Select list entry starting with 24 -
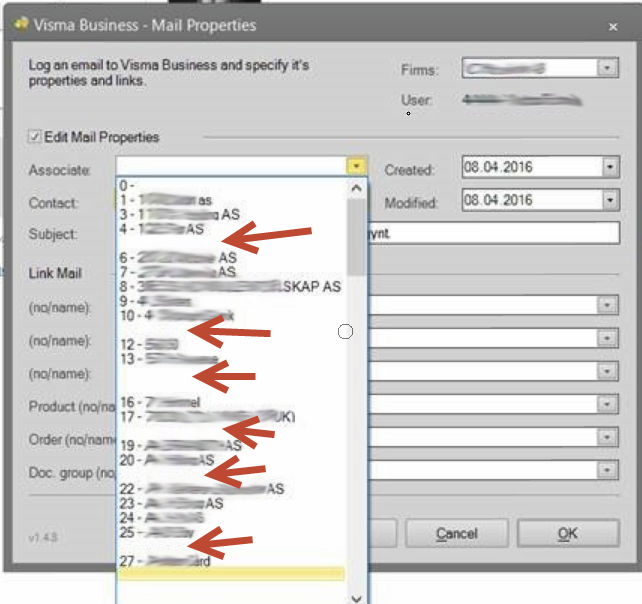This screenshot has height=604, width=642. [232, 518]
